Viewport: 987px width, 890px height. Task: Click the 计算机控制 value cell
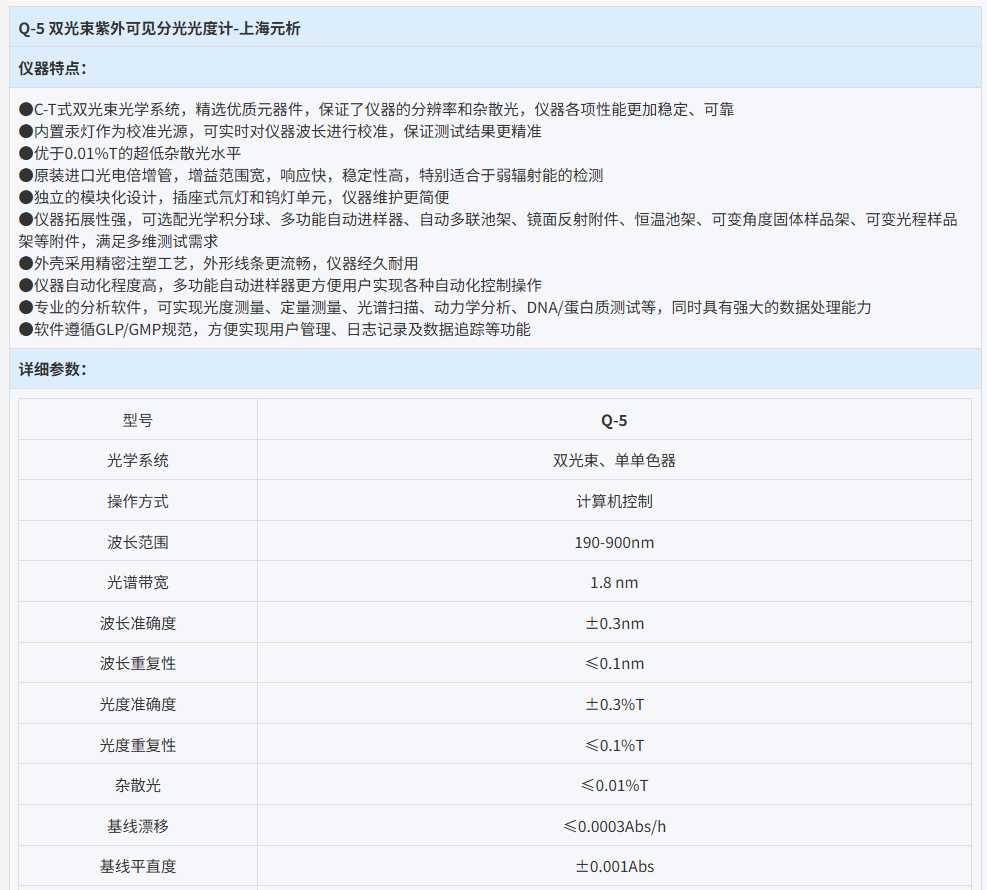pyautogui.click(x=614, y=501)
